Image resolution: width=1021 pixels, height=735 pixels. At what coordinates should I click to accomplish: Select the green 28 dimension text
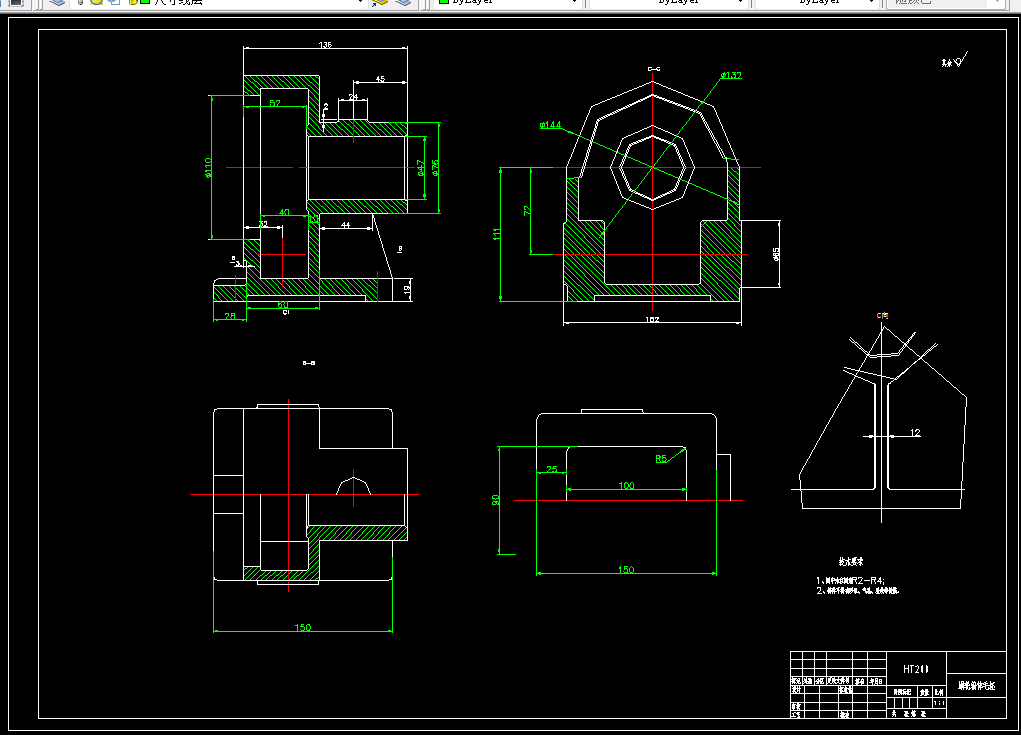click(230, 316)
